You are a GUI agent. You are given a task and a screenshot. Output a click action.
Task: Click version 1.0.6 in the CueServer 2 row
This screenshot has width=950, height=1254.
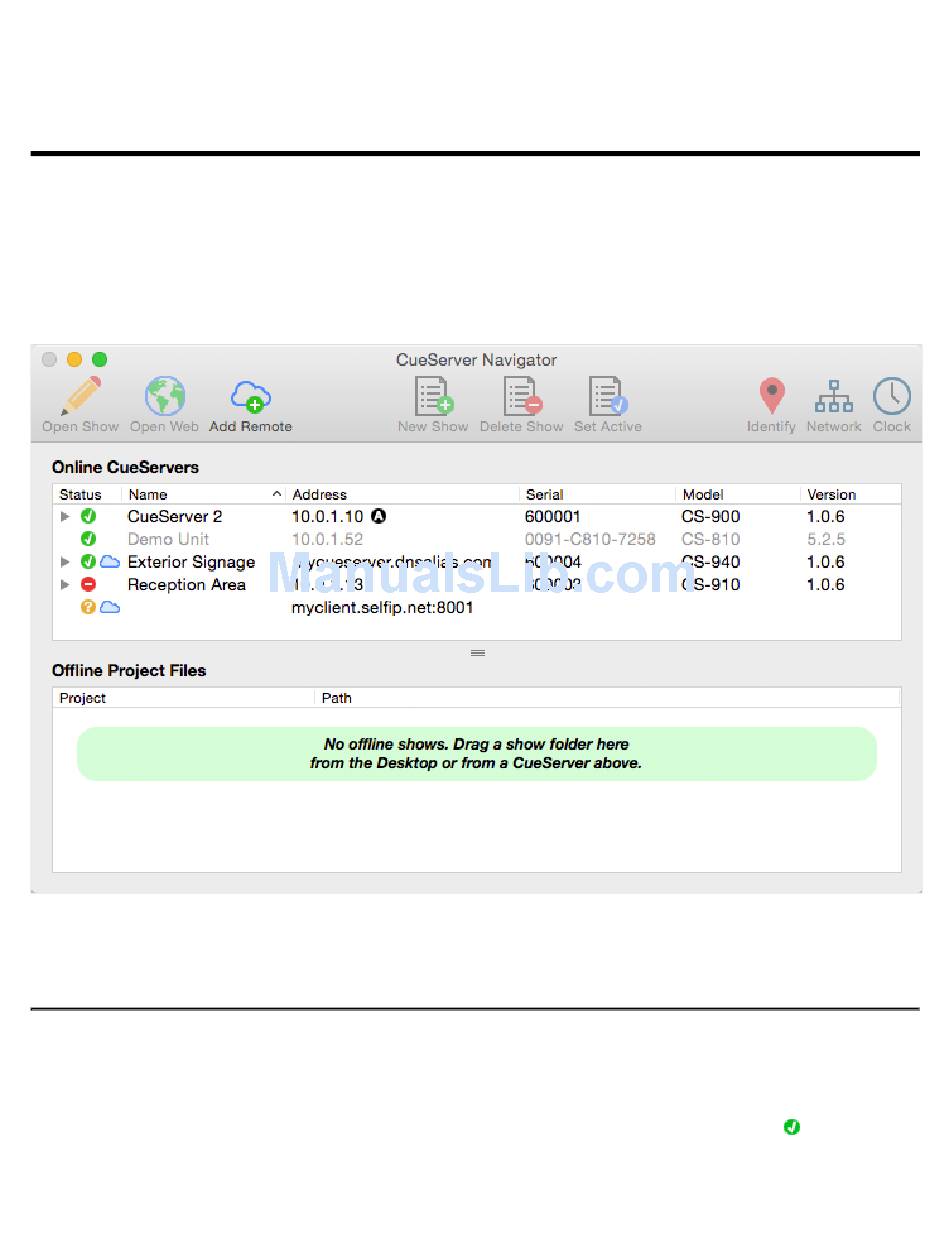(x=826, y=517)
